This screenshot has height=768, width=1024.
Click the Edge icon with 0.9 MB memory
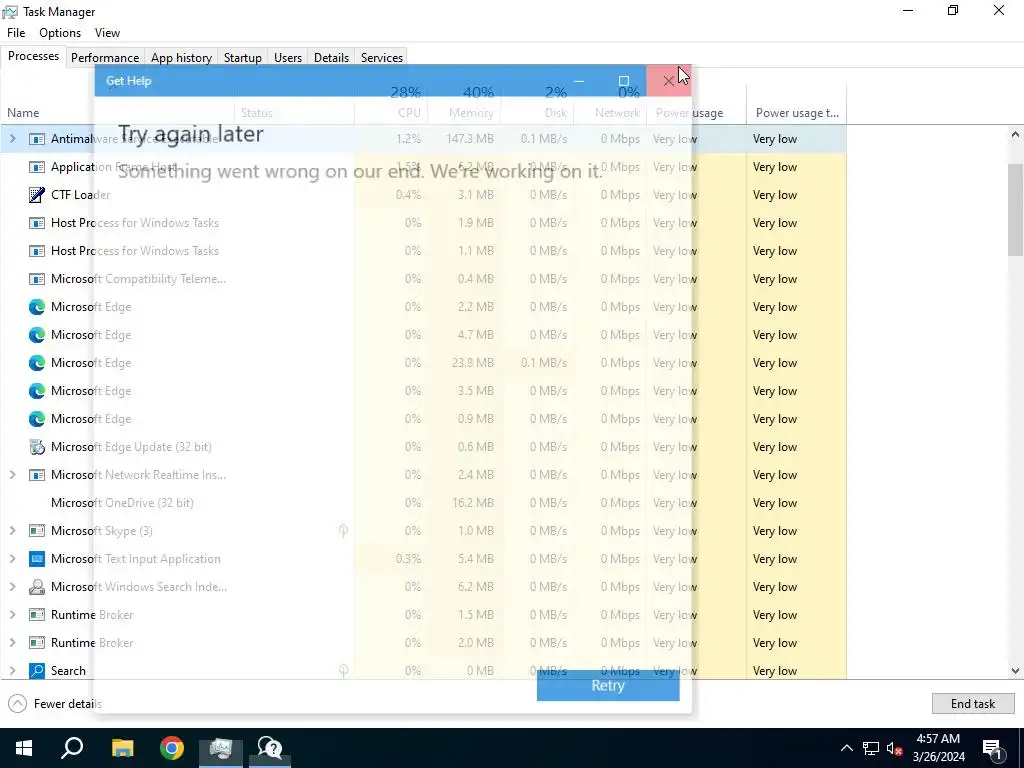(x=37, y=419)
